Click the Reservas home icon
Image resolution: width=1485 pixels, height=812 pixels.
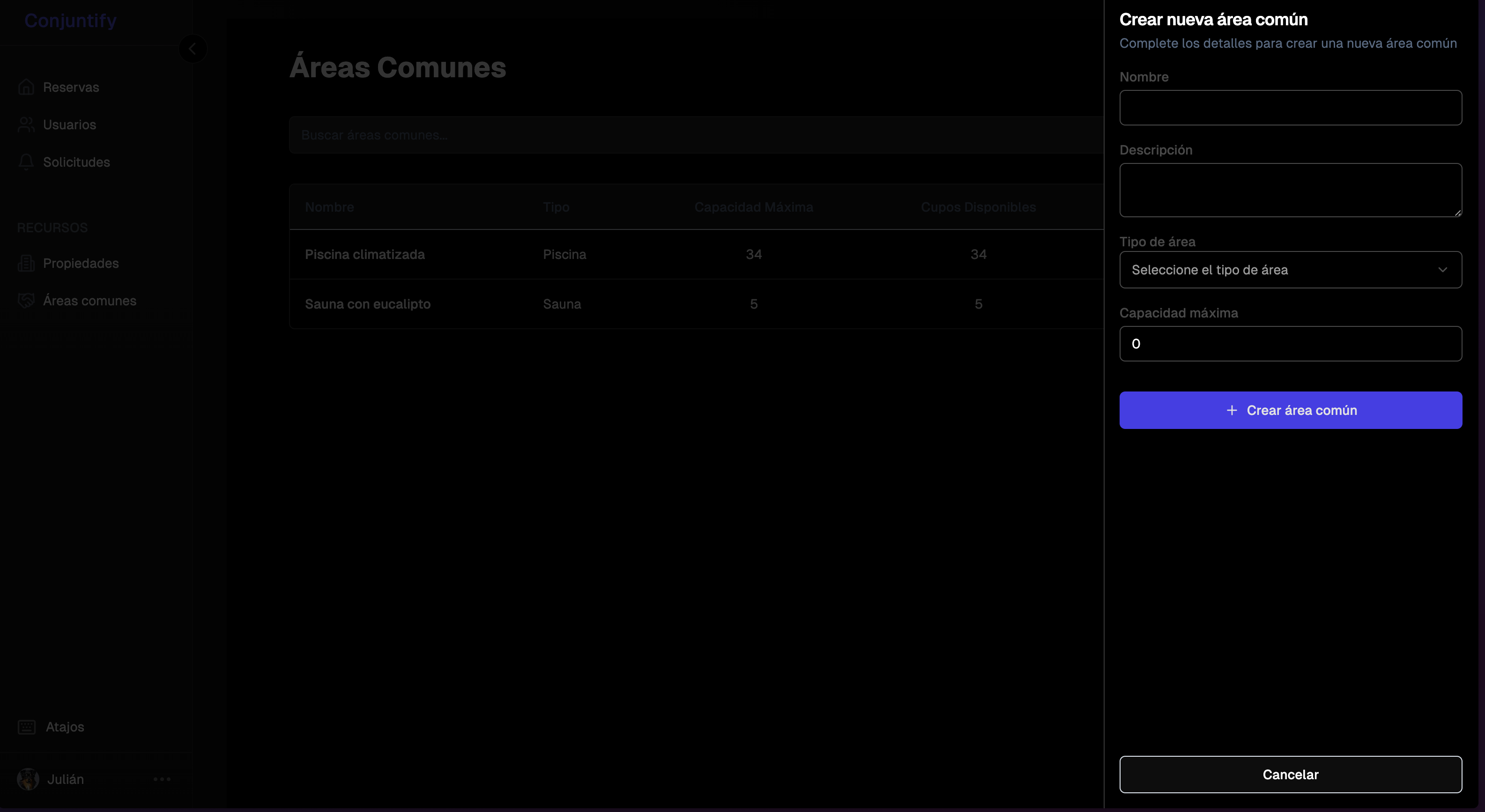[x=26, y=87]
